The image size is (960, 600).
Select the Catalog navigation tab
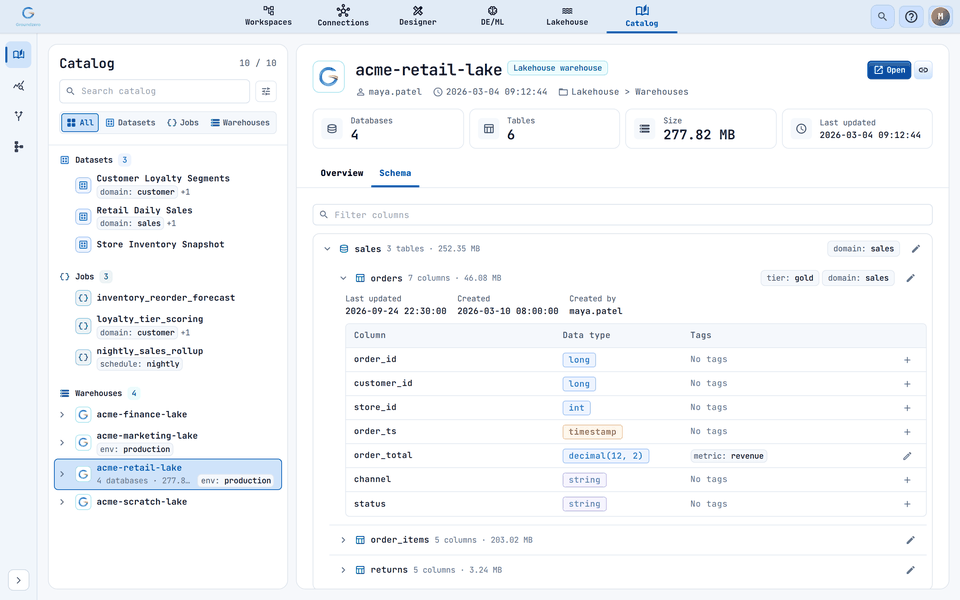coord(642,17)
